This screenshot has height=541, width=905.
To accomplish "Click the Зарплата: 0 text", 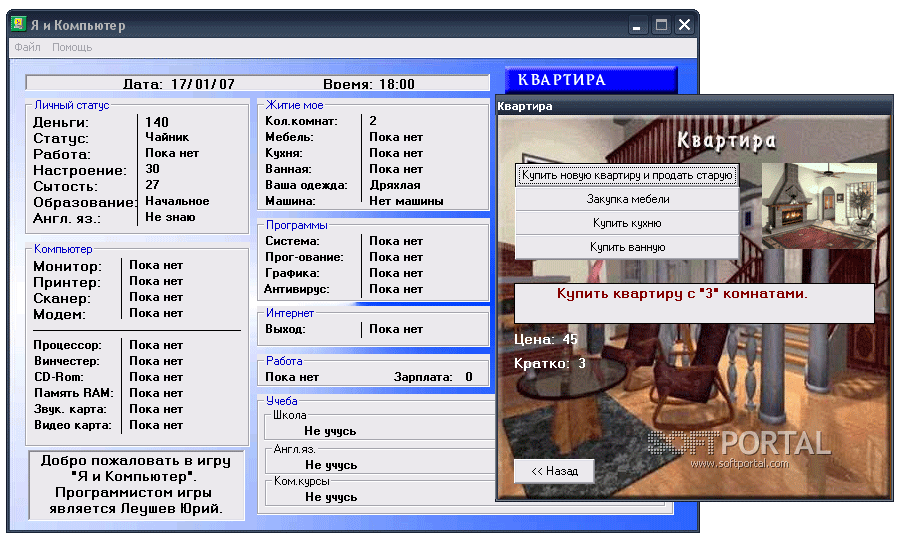I will click(x=433, y=377).
